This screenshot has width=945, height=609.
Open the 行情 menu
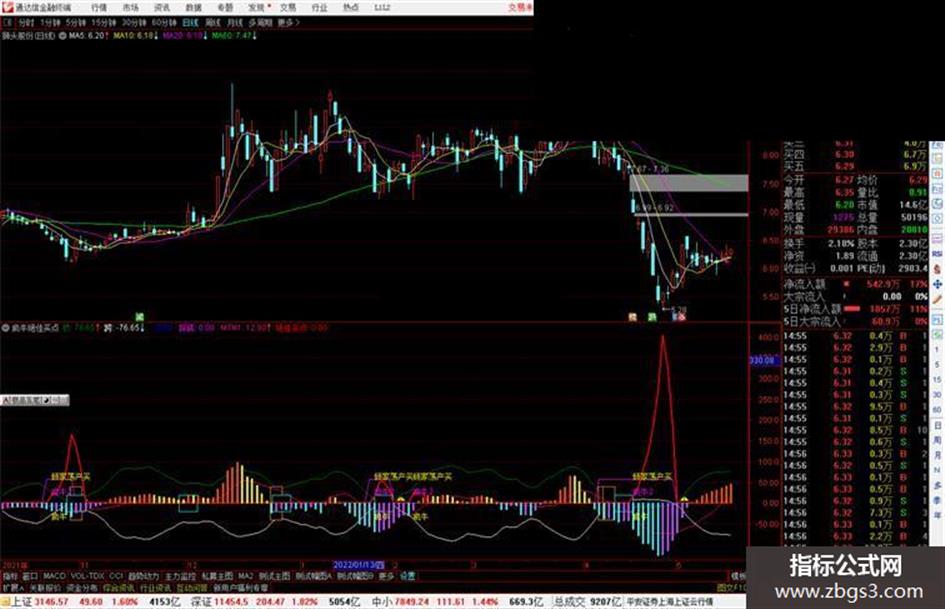(98, 7)
